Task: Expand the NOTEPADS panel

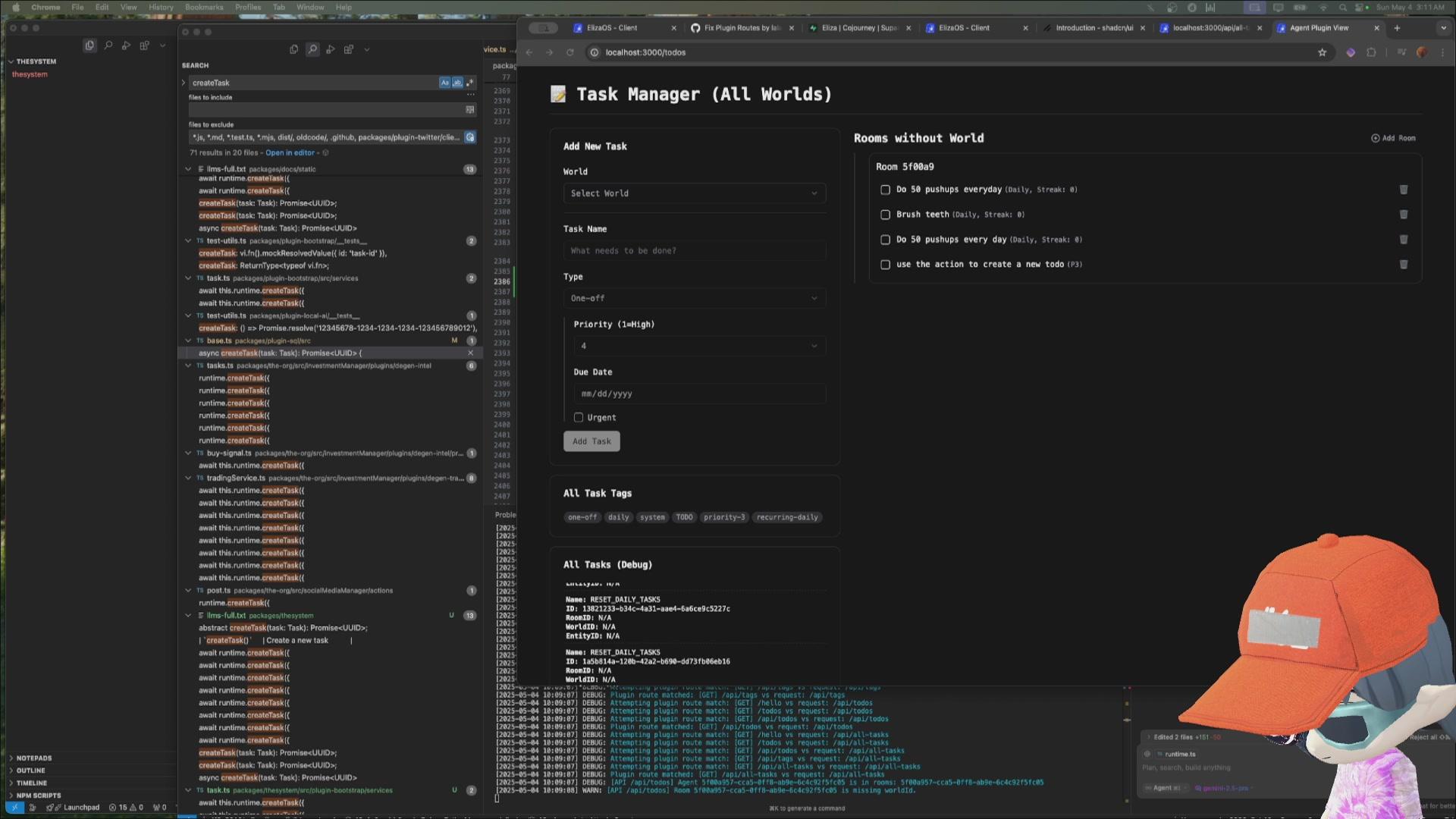Action: coord(34,758)
